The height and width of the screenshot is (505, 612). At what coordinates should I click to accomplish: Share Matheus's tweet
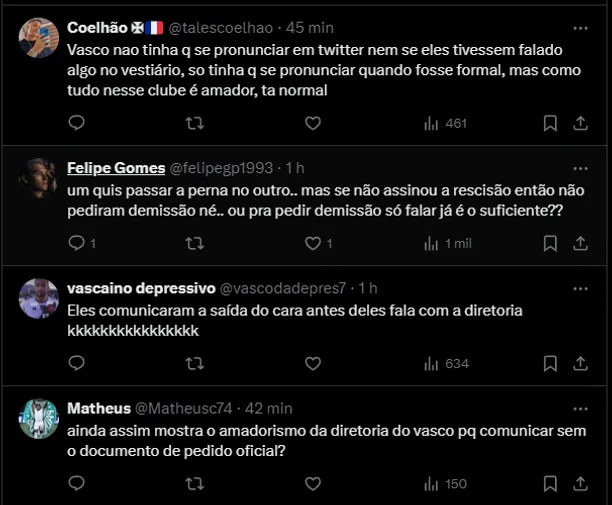(x=580, y=484)
